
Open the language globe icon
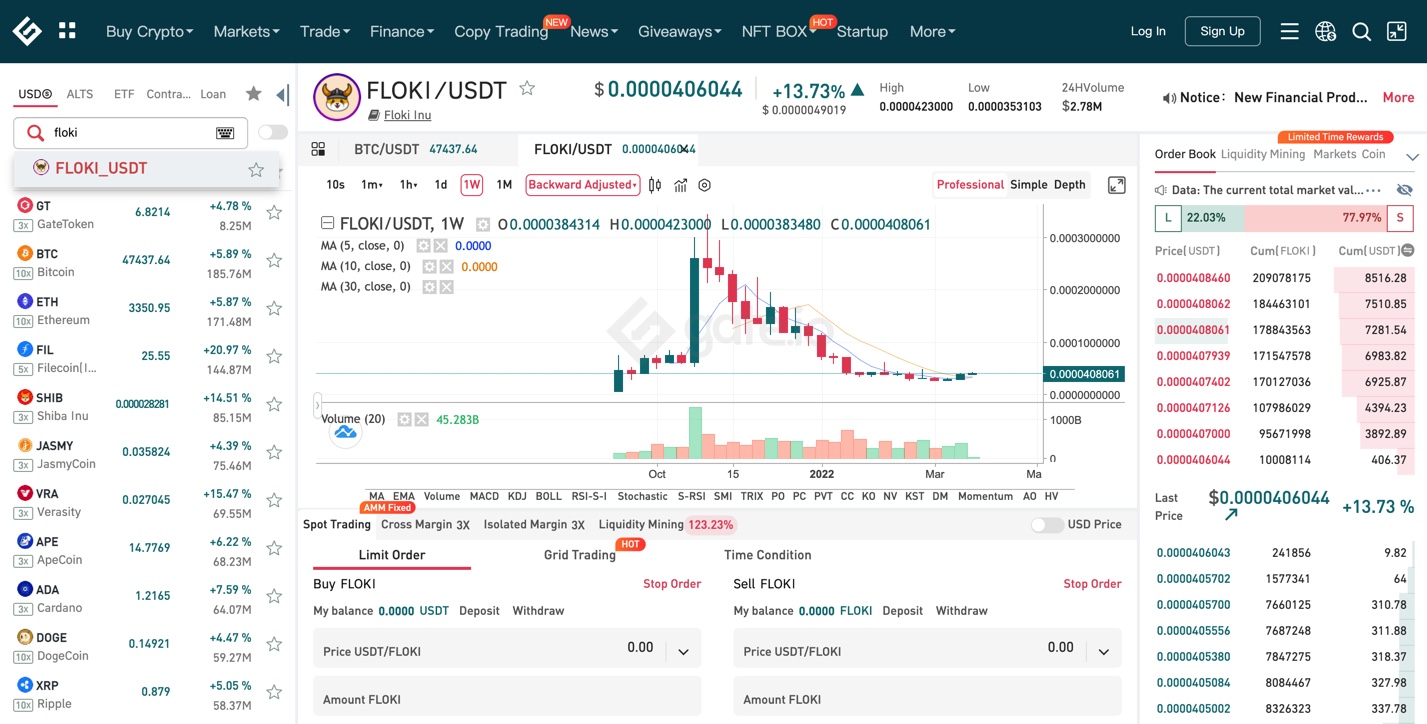click(x=1325, y=31)
